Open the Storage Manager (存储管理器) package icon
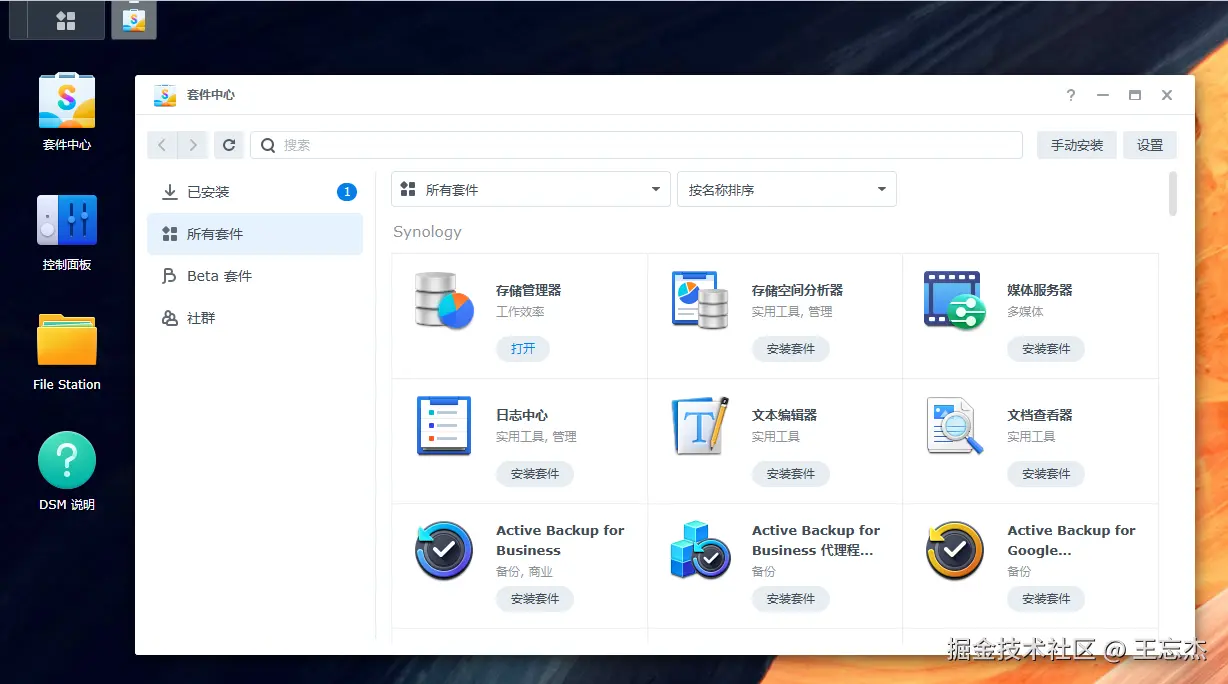The image size is (1228, 684). pyautogui.click(x=444, y=300)
